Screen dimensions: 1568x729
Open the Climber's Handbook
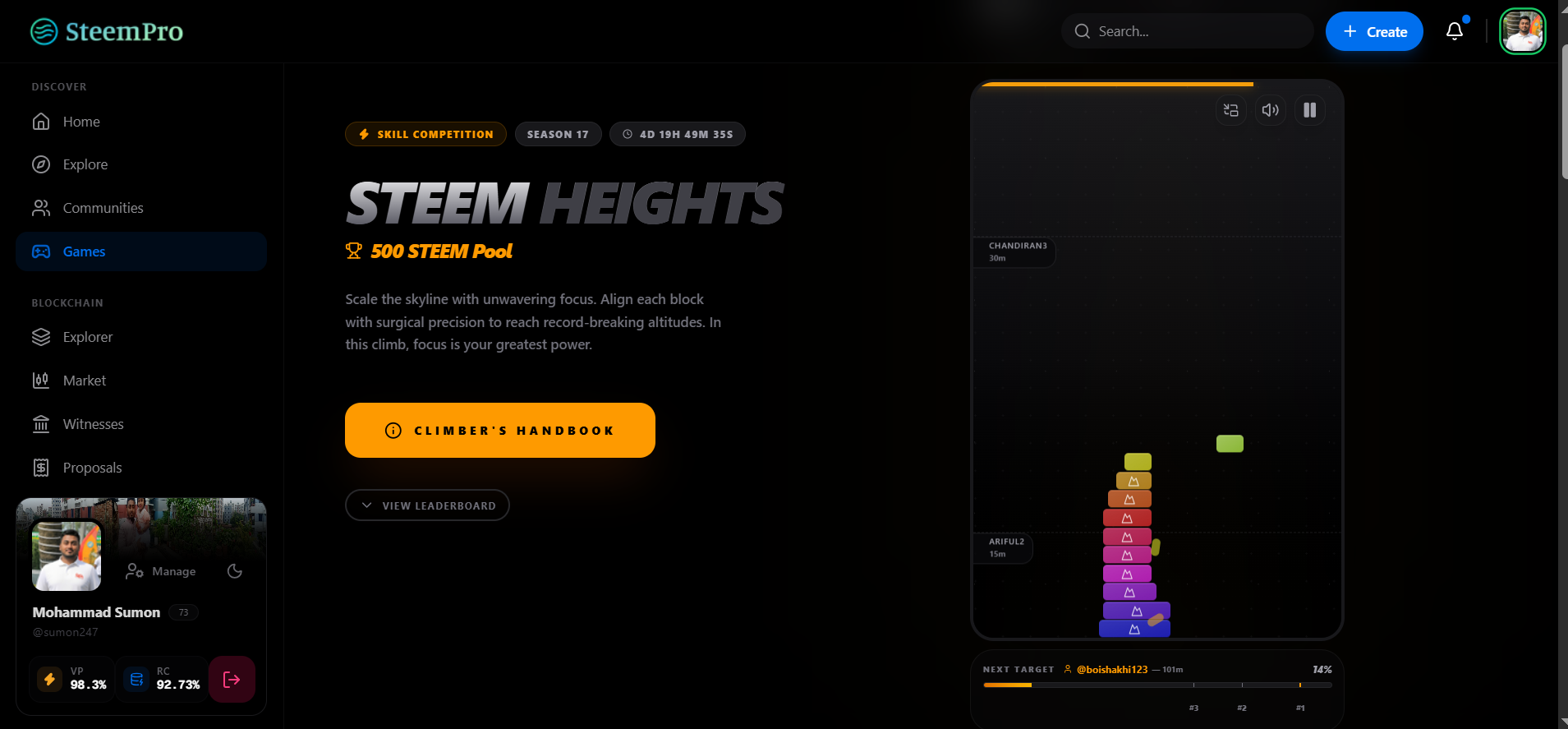[500, 430]
